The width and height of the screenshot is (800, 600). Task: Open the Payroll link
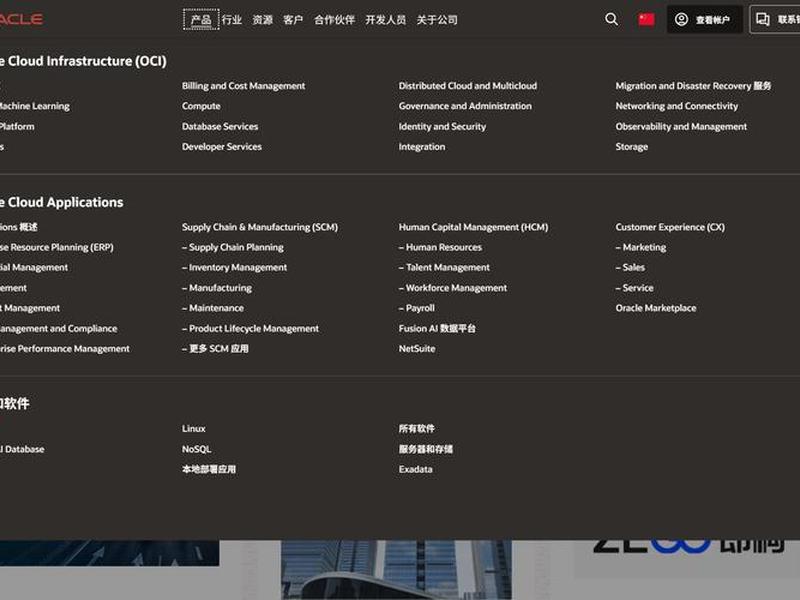[x=417, y=308]
